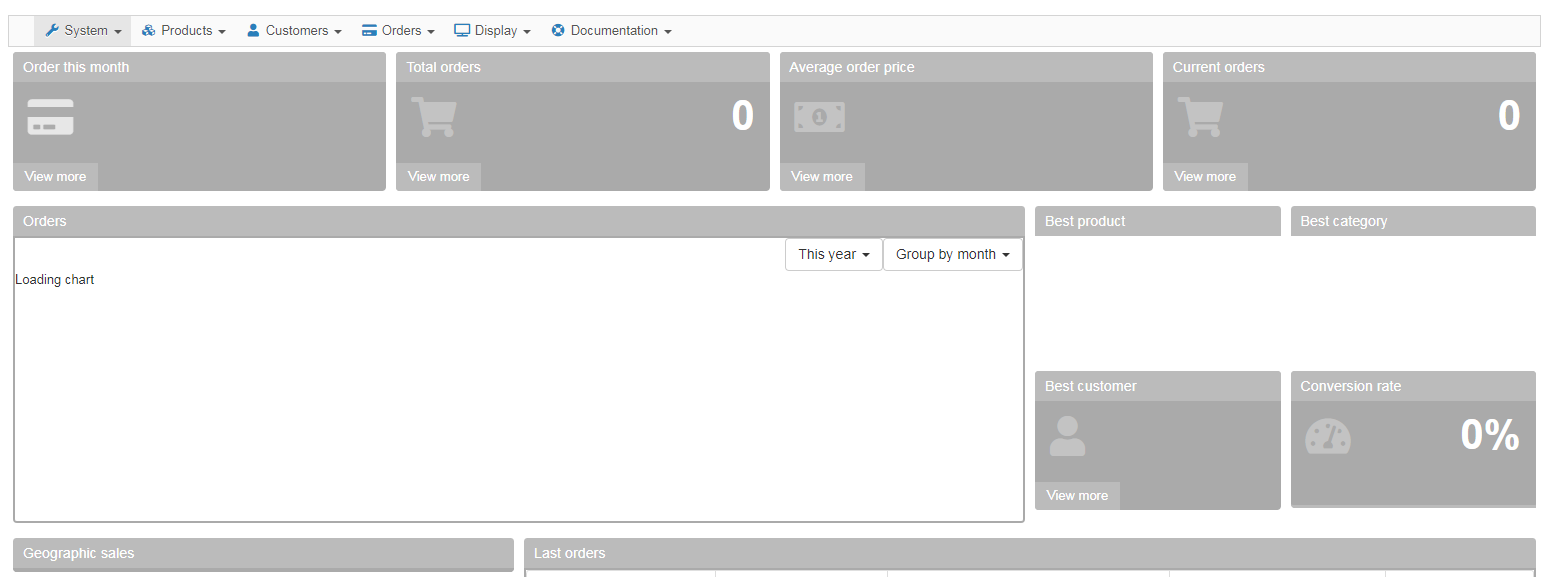View more for Best customer

(1077, 496)
